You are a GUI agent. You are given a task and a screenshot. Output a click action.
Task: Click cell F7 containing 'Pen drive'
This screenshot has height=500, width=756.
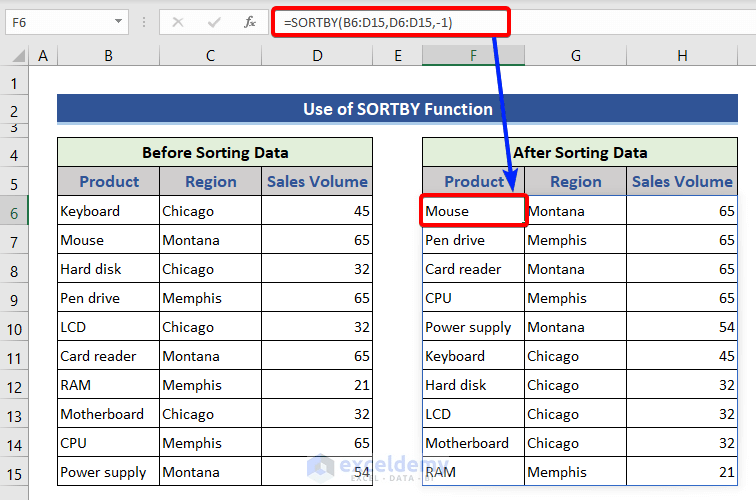click(473, 240)
